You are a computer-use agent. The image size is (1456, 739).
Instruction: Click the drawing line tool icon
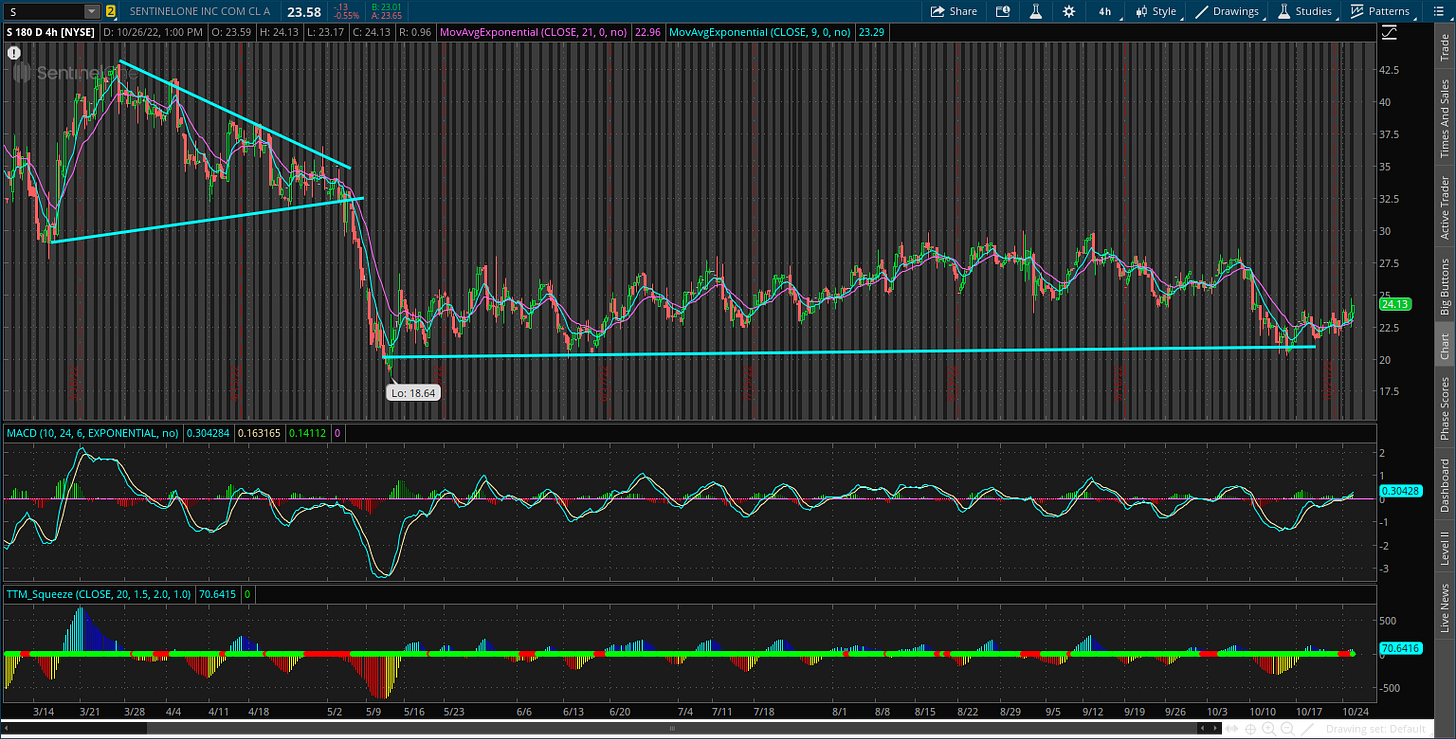(1307, 729)
